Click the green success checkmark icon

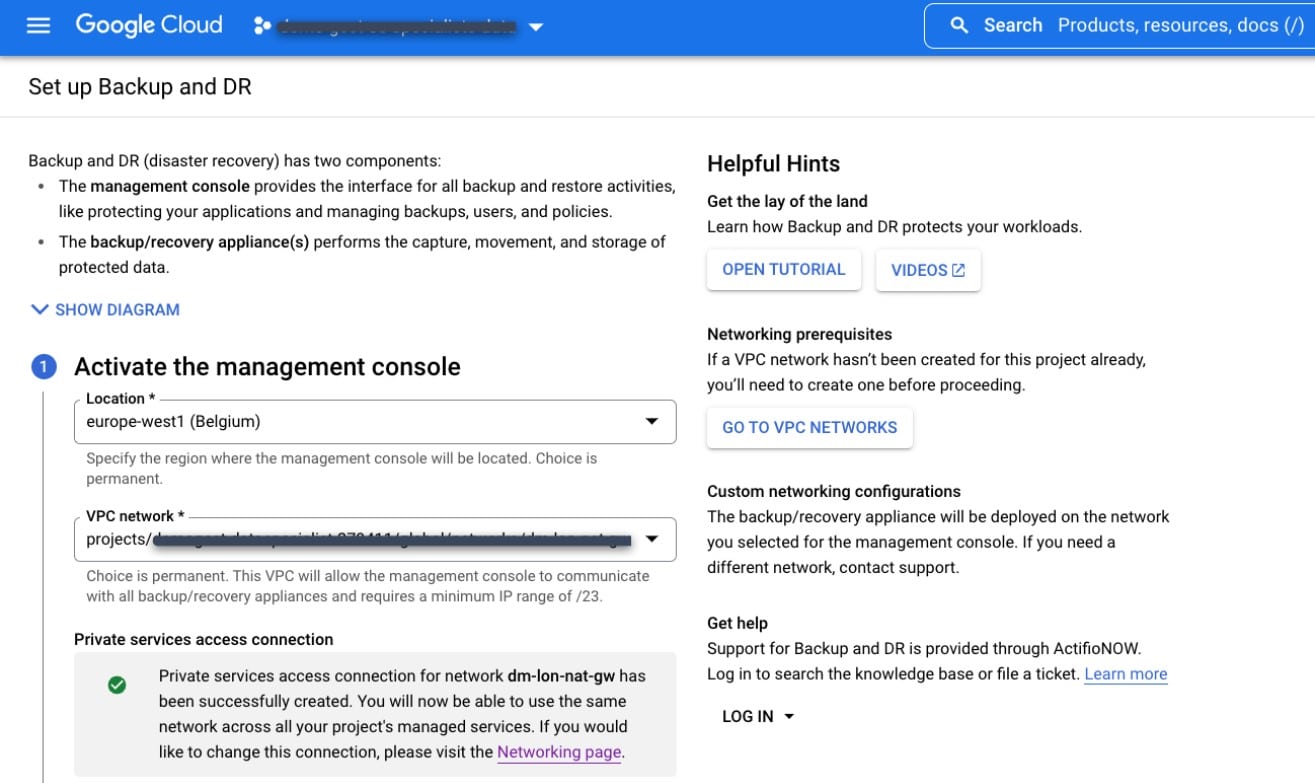117,685
